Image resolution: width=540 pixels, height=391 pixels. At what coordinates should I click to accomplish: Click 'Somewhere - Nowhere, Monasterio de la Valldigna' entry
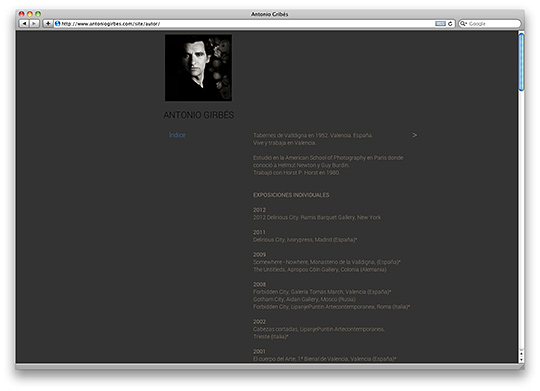click(x=327, y=262)
